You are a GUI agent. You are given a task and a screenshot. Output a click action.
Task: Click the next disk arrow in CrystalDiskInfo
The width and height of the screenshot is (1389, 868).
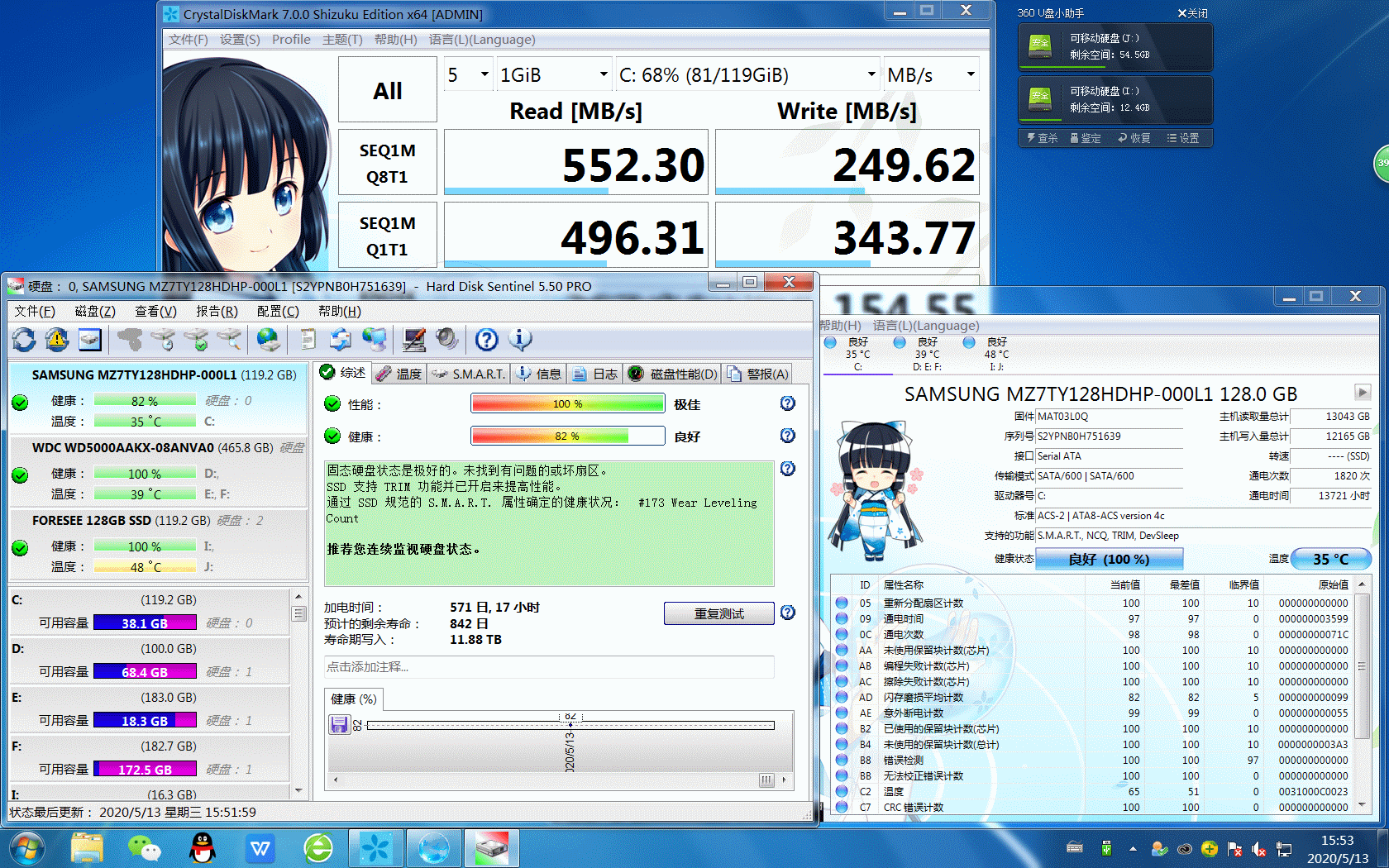(1362, 392)
